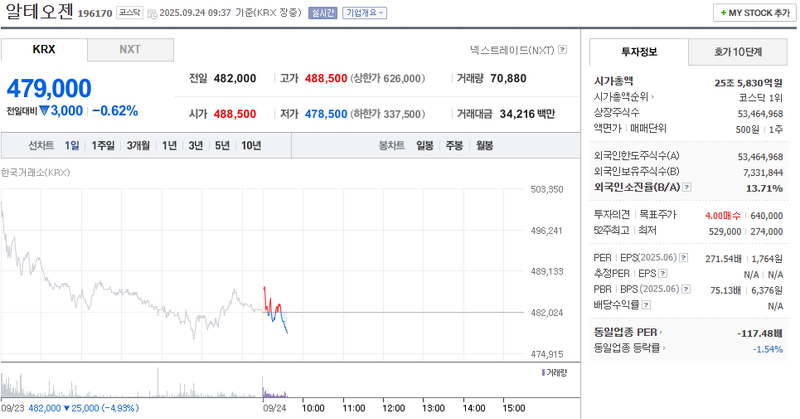Expand the 기업개요 dropdown
The width and height of the screenshot is (800, 419).
[364, 13]
